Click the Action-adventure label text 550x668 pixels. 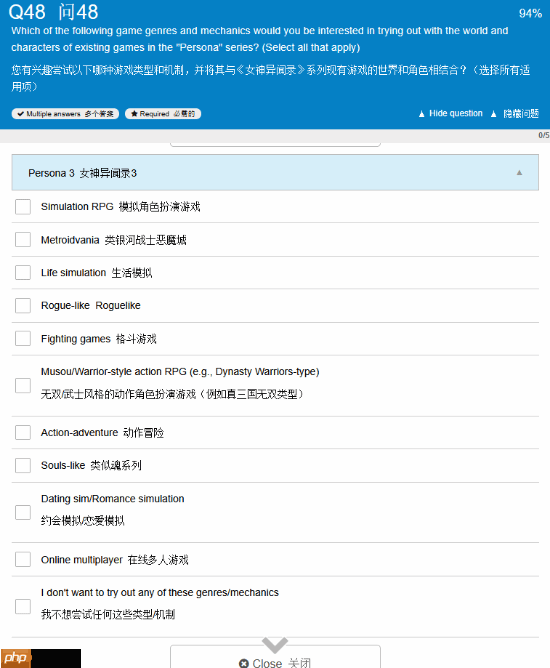click(102, 432)
